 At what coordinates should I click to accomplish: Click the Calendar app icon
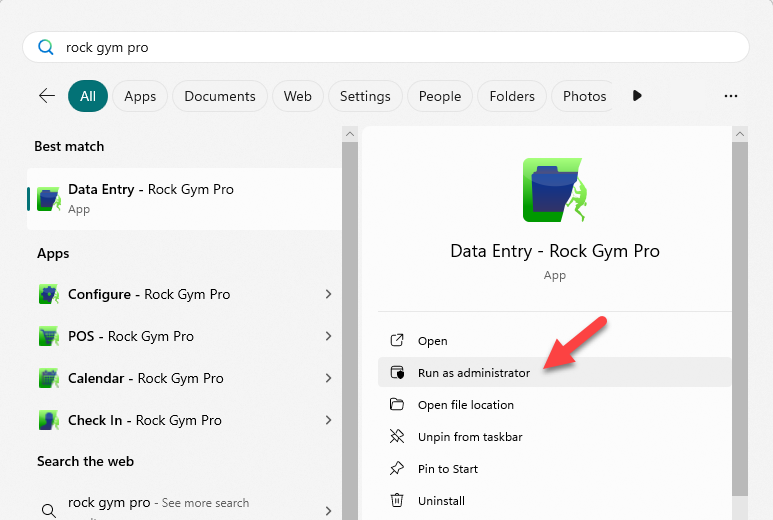coord(49,378)
